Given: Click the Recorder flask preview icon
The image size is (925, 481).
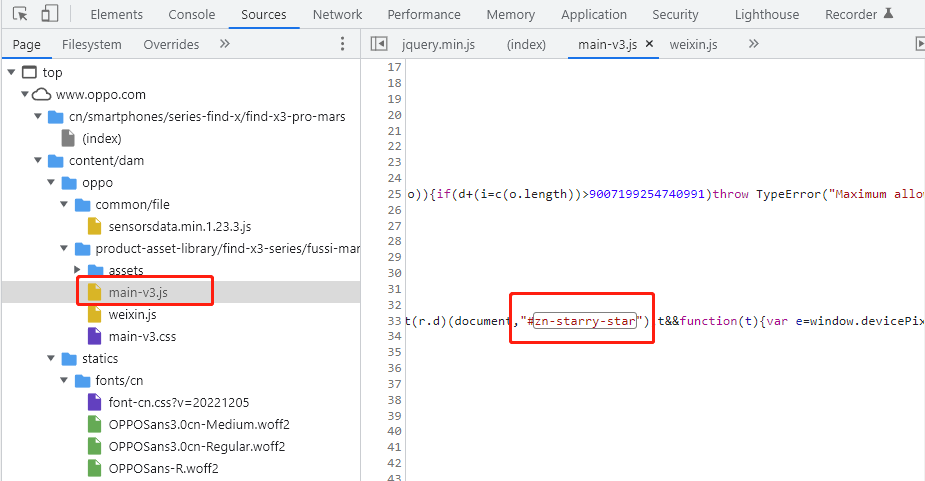Looking at the screenshot, I should [889, 14].
